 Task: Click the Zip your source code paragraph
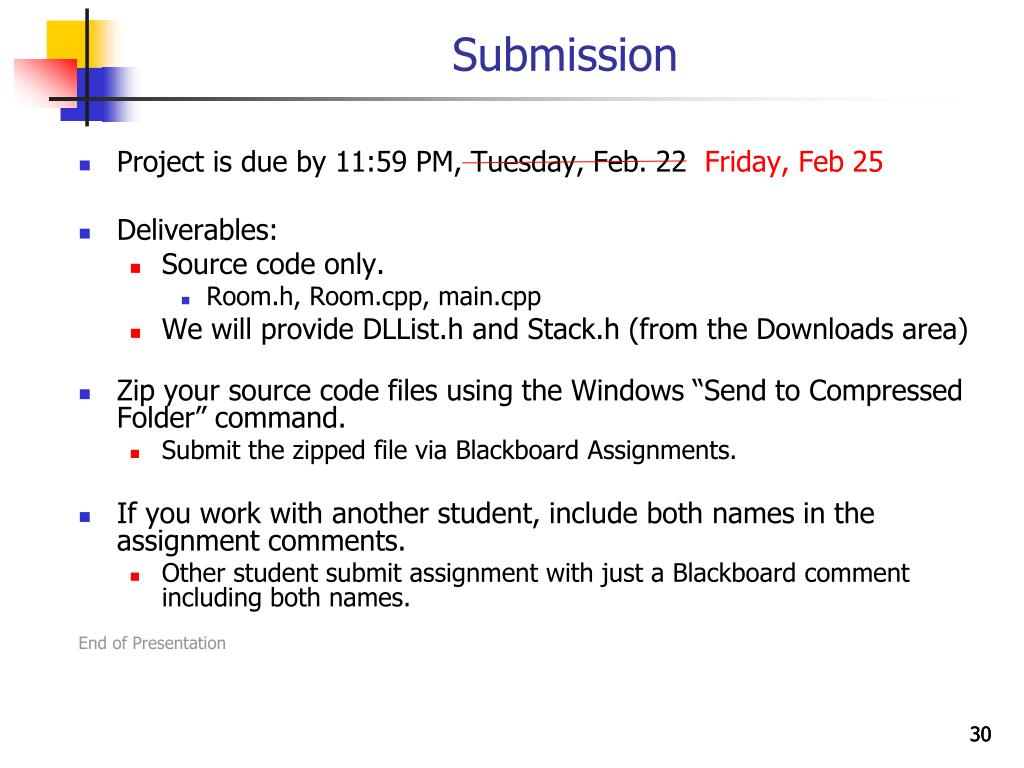pos(539,404)
